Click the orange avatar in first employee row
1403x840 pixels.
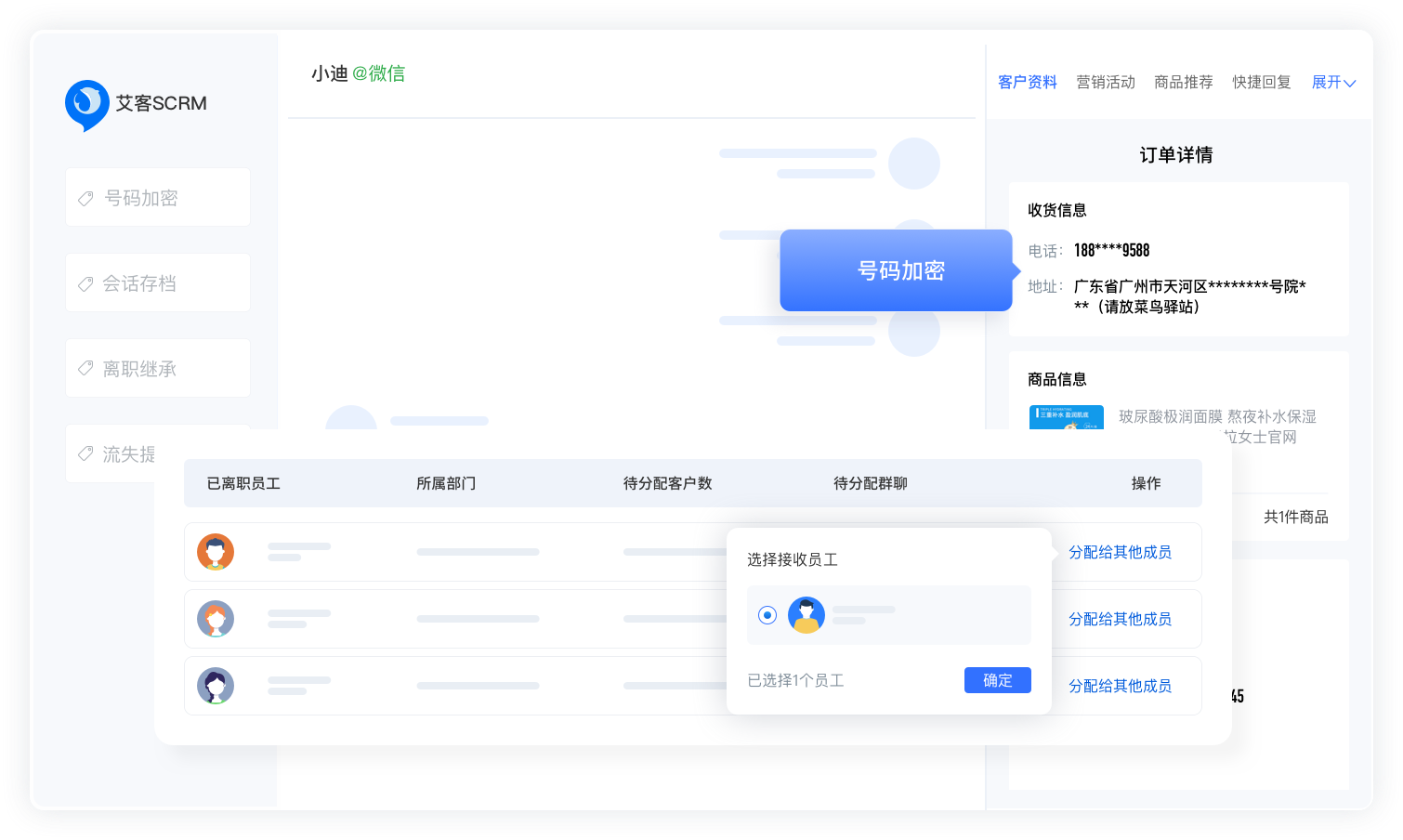(216, 552)
